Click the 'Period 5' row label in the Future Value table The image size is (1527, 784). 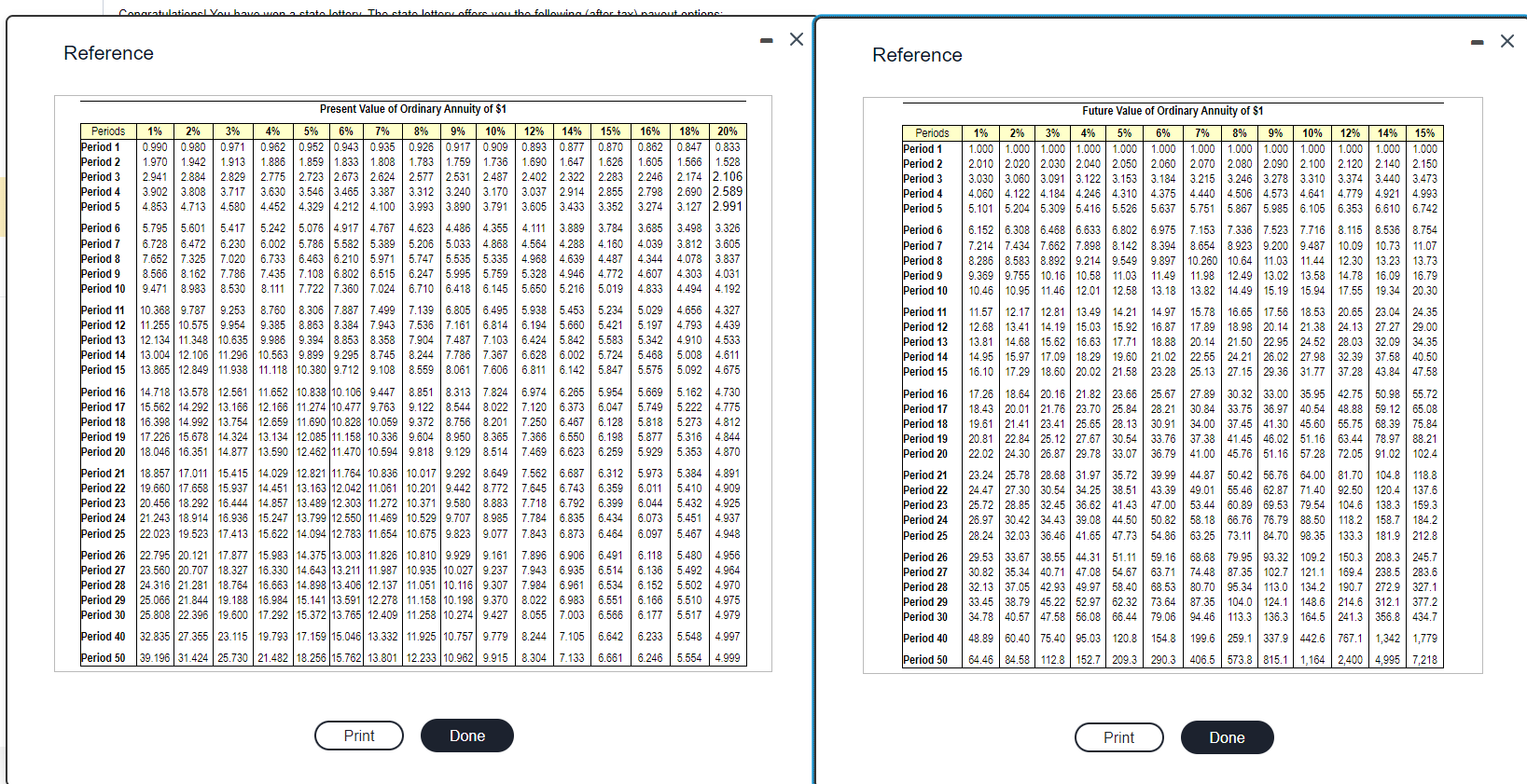tap(923, 209)
